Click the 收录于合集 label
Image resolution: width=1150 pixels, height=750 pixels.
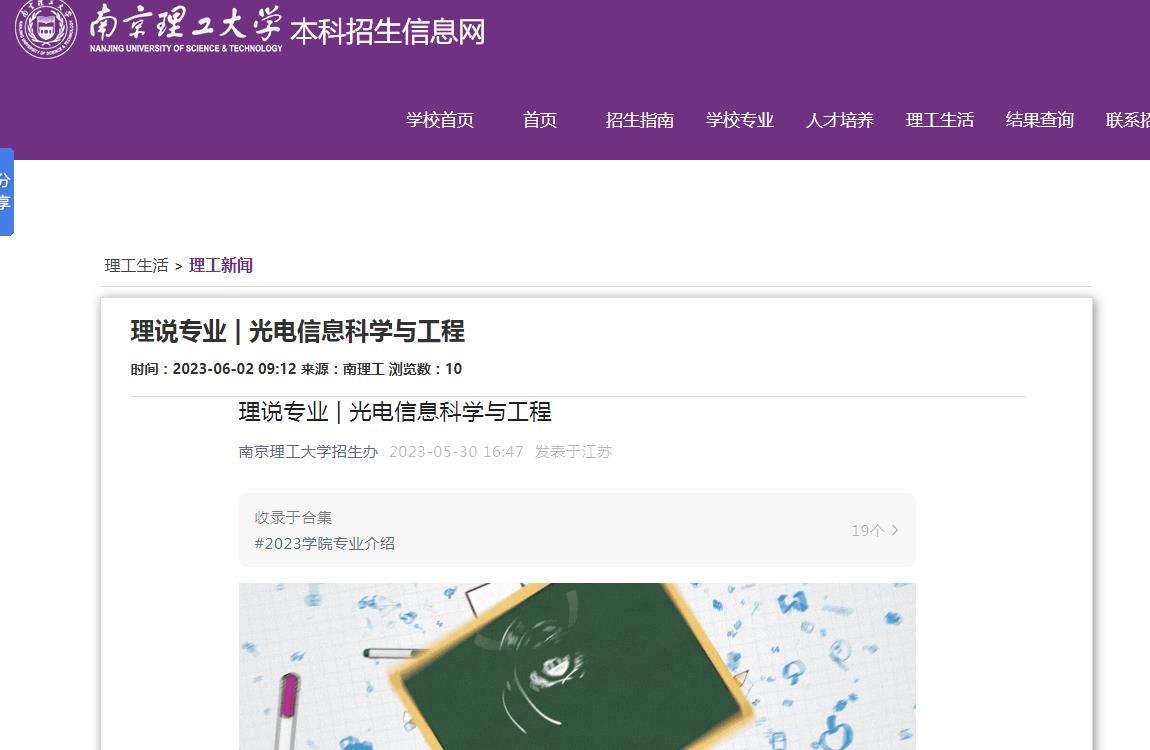click(293, 518)
